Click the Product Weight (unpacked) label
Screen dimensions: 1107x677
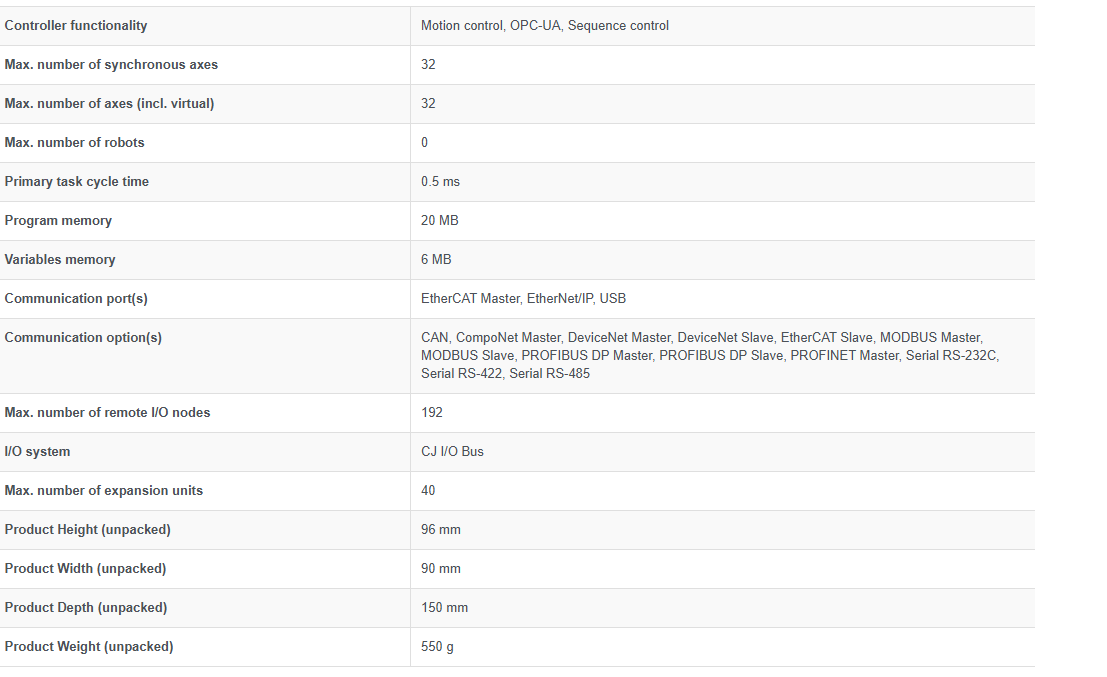[89, 647]
